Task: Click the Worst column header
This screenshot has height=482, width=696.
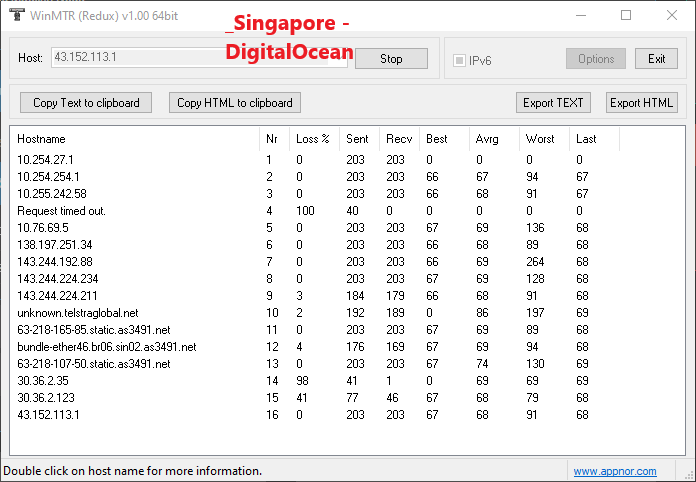Action: [x=544, y=139]
